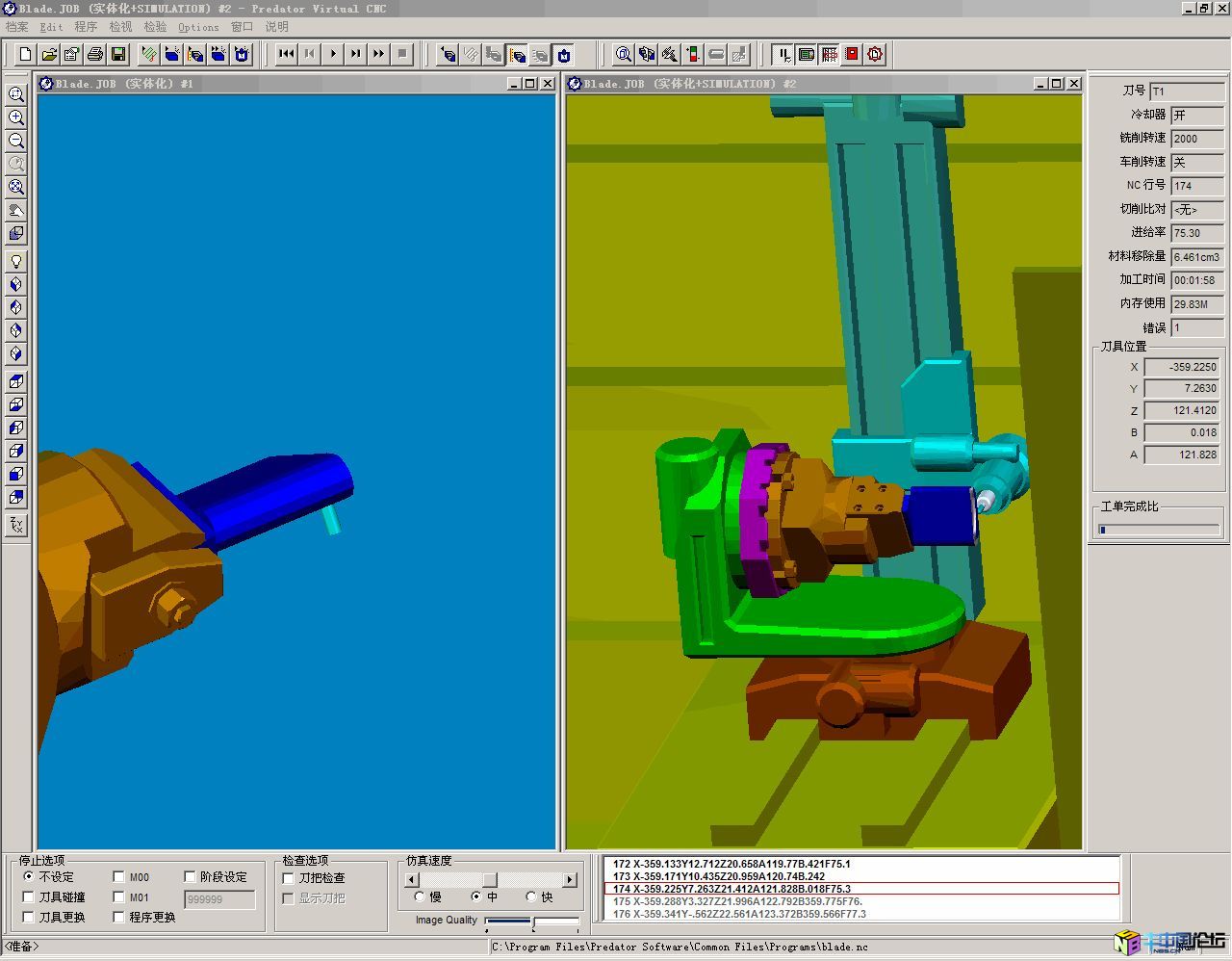Adjust the Image Quality slider
Viewport: 1232px width, 961px height.
tap(532, 922)
